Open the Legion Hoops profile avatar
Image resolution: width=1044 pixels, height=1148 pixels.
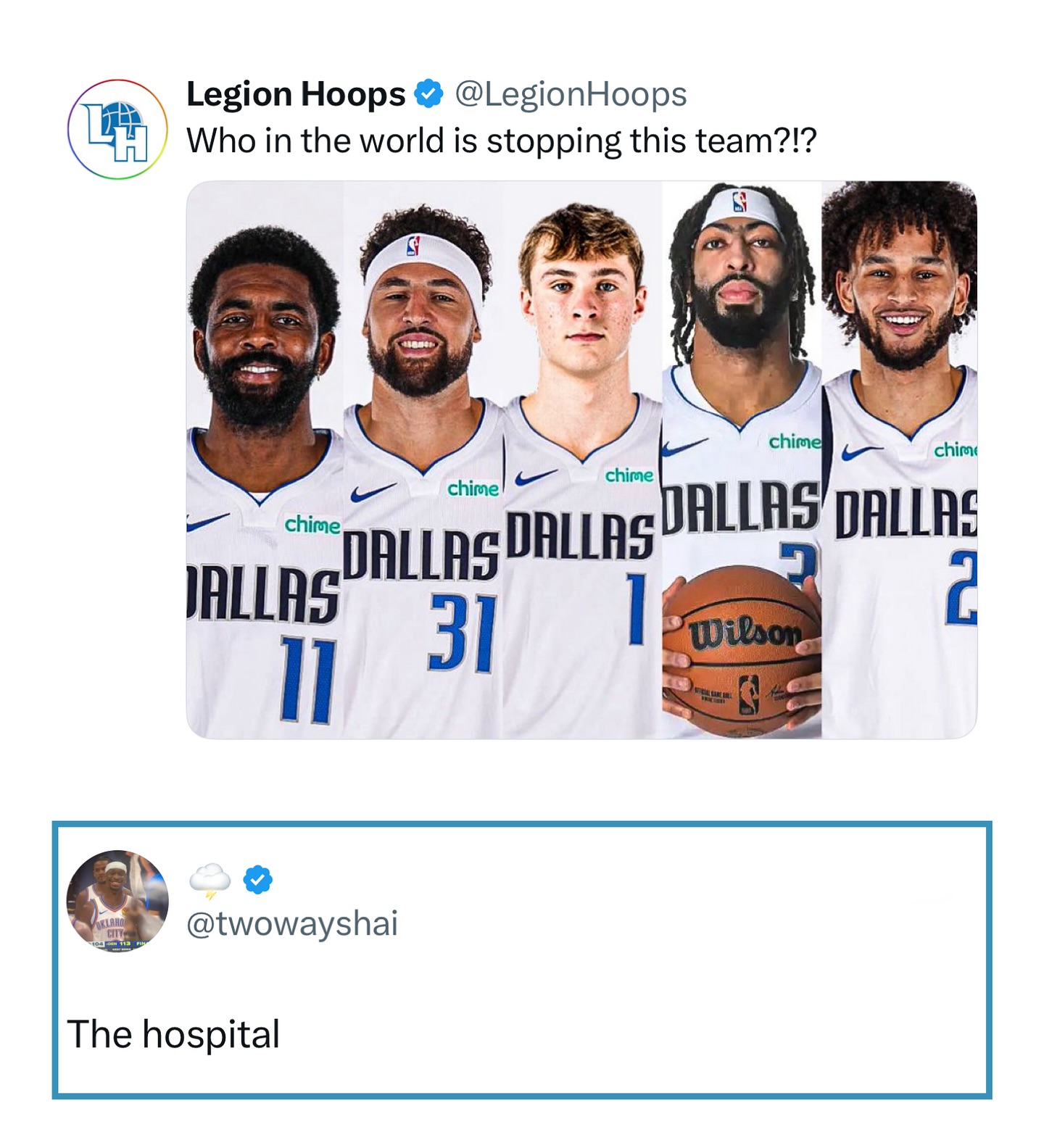[117, 130]
